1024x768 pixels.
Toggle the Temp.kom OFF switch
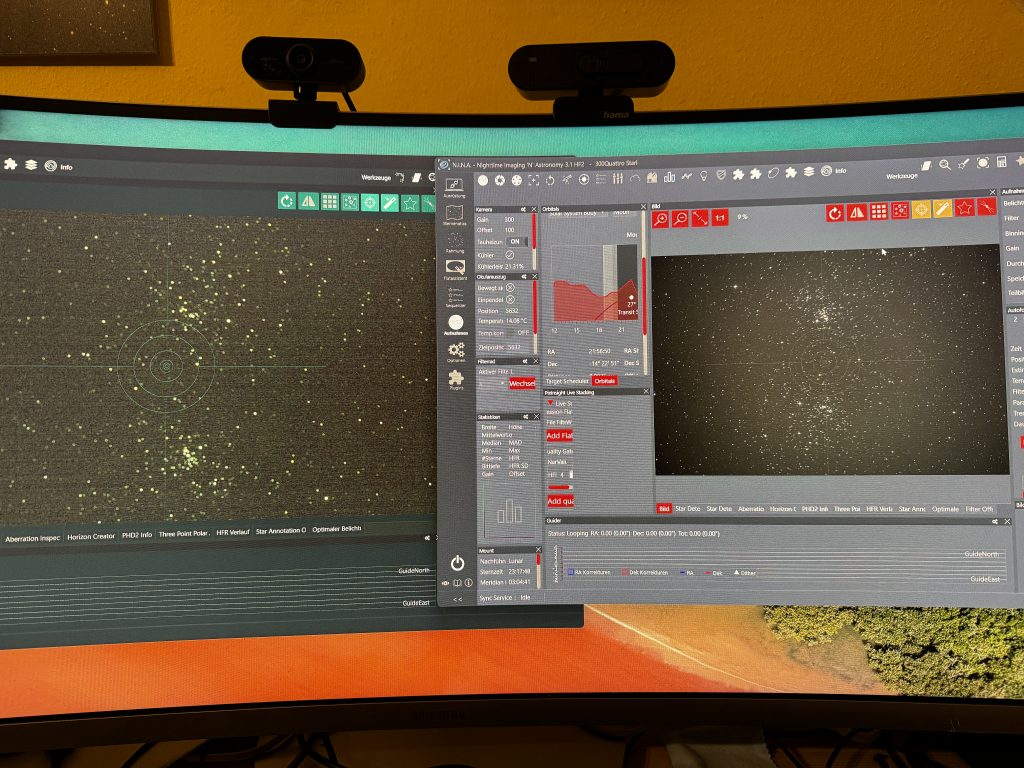coord(517,333)
